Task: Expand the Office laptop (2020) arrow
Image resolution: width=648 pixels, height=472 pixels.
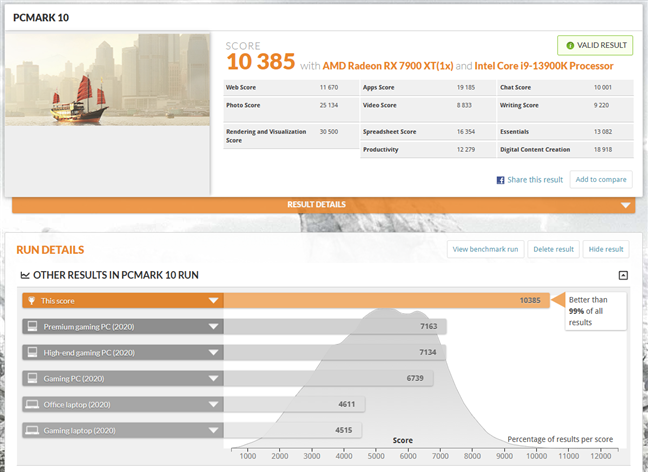Action: (213, 404)
